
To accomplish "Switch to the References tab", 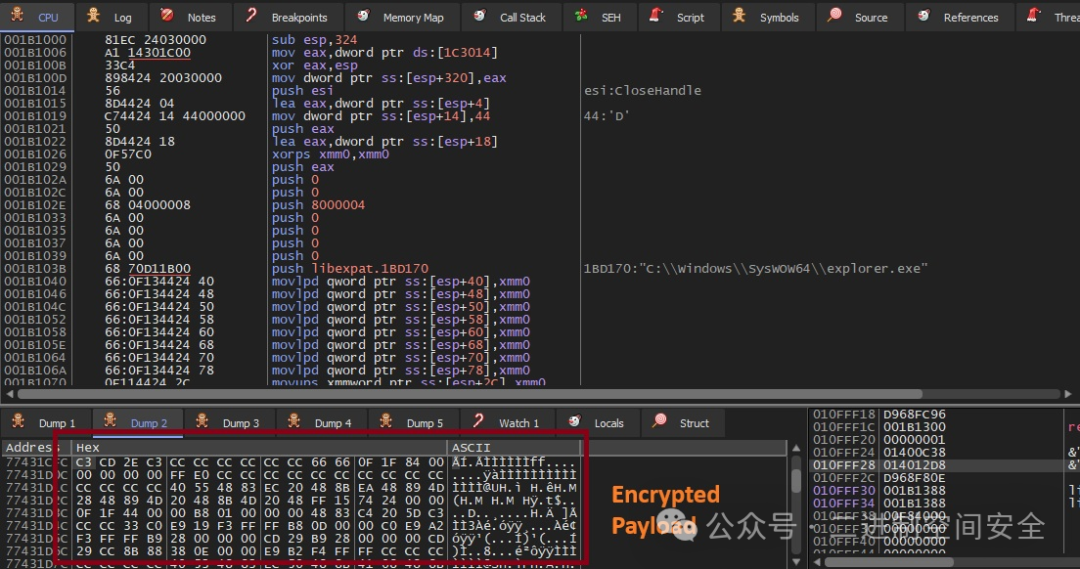I will coord(959,16).
